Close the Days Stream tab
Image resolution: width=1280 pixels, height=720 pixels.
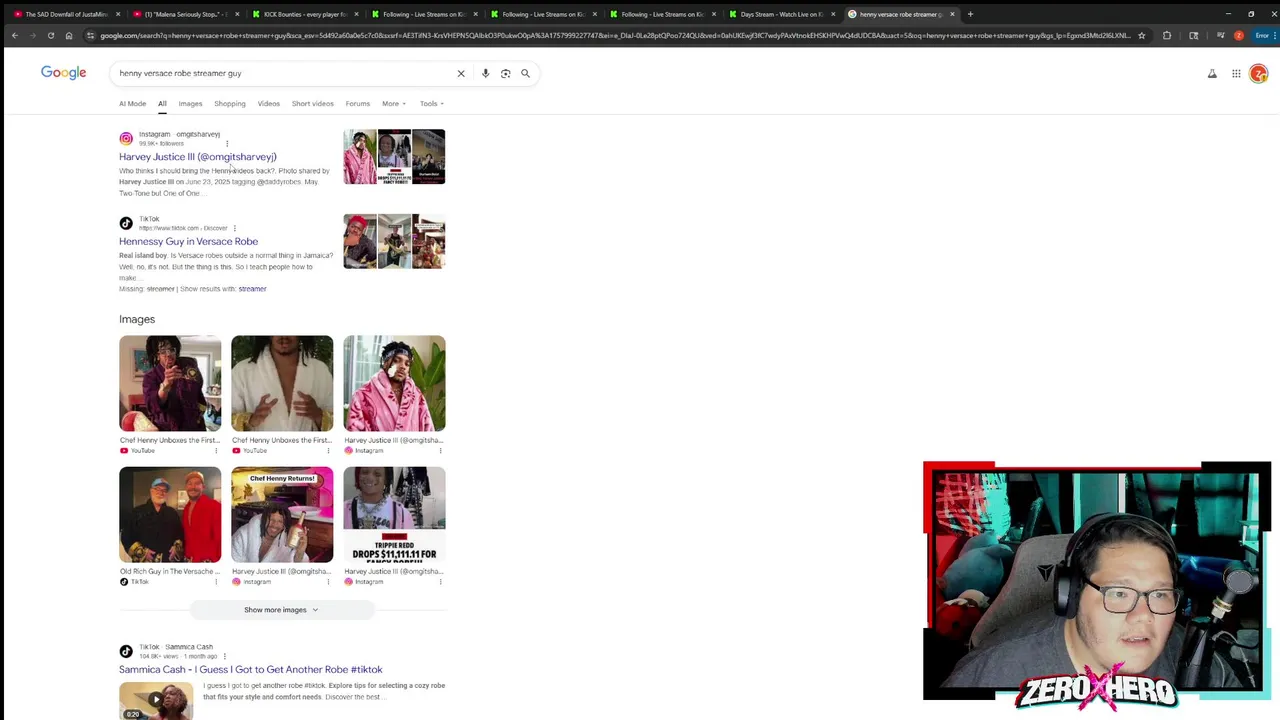click(x=833, y=14)
